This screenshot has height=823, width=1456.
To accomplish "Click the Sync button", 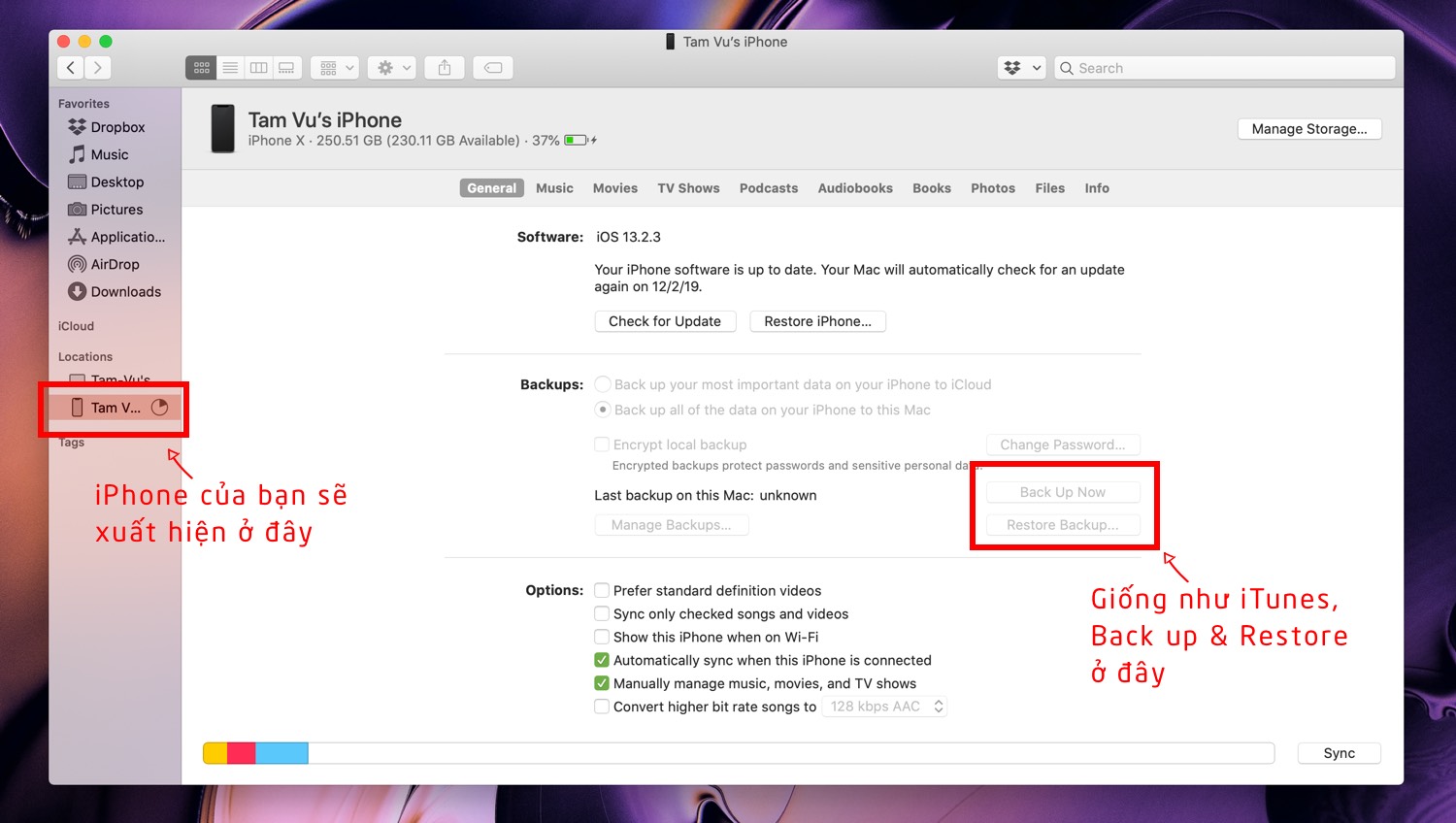I will click(1340, 753).
